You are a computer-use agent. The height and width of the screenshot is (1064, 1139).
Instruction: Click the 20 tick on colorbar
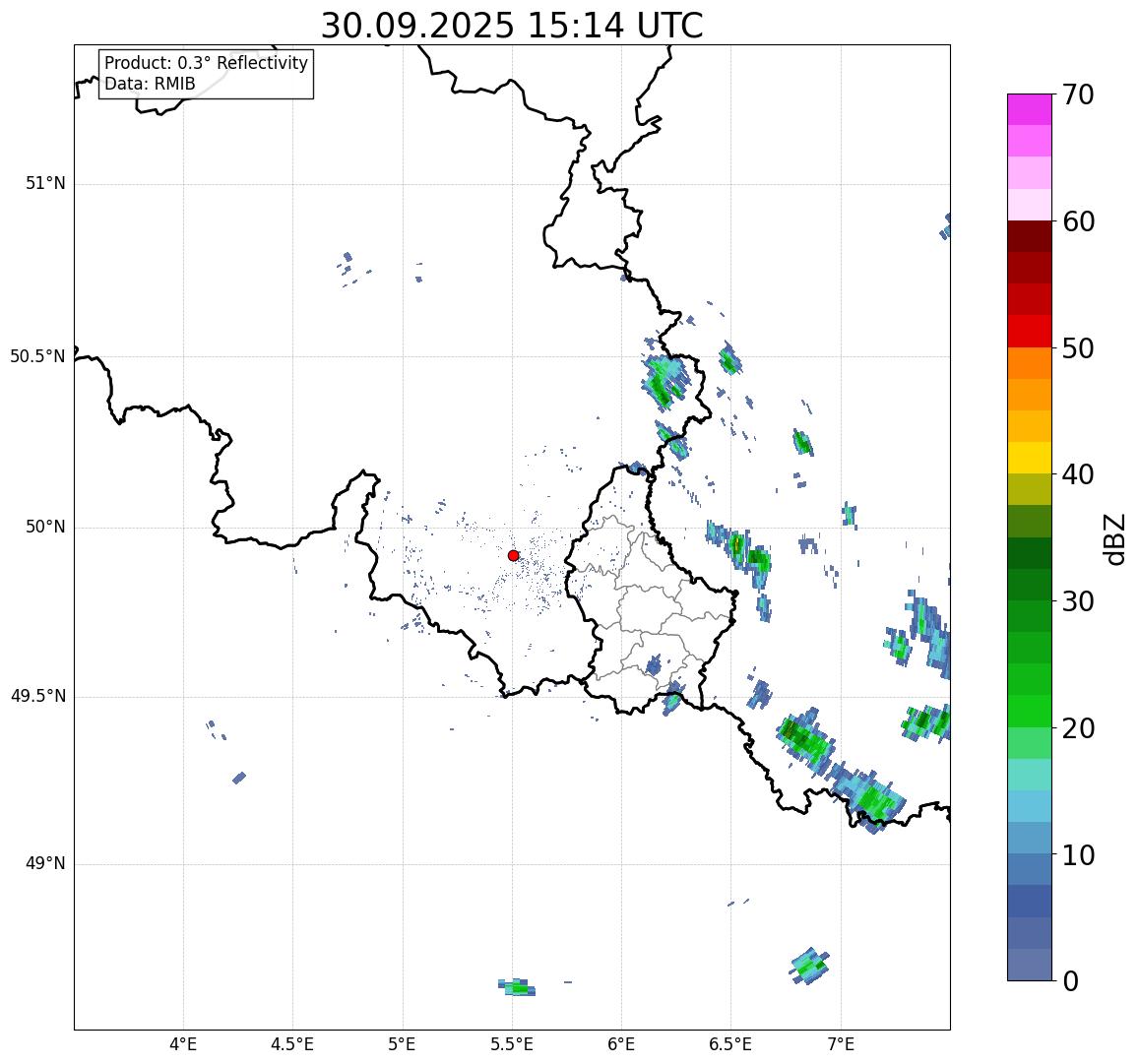coord(1078,728)
